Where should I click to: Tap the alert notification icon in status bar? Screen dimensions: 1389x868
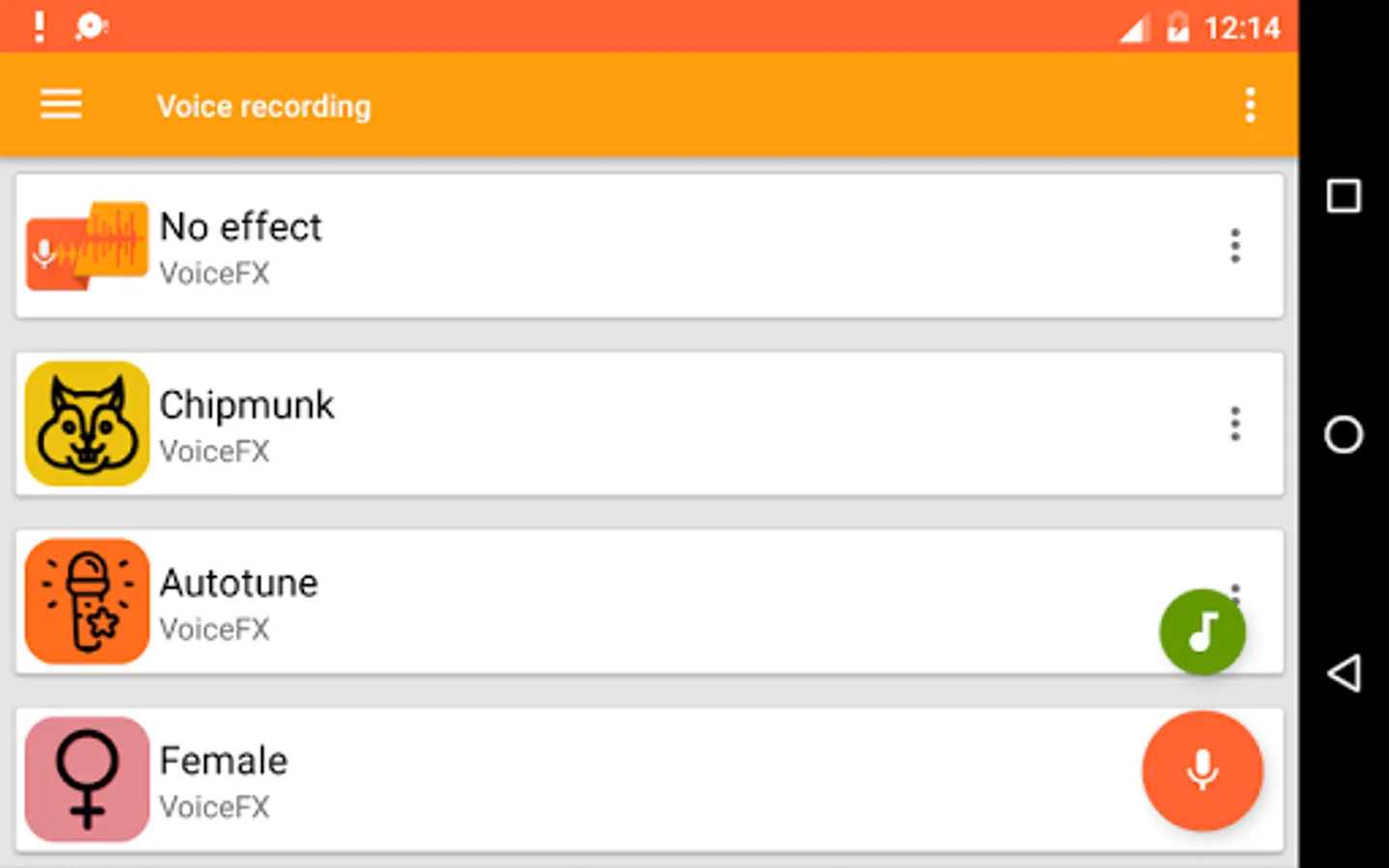(x=40, y=26)
